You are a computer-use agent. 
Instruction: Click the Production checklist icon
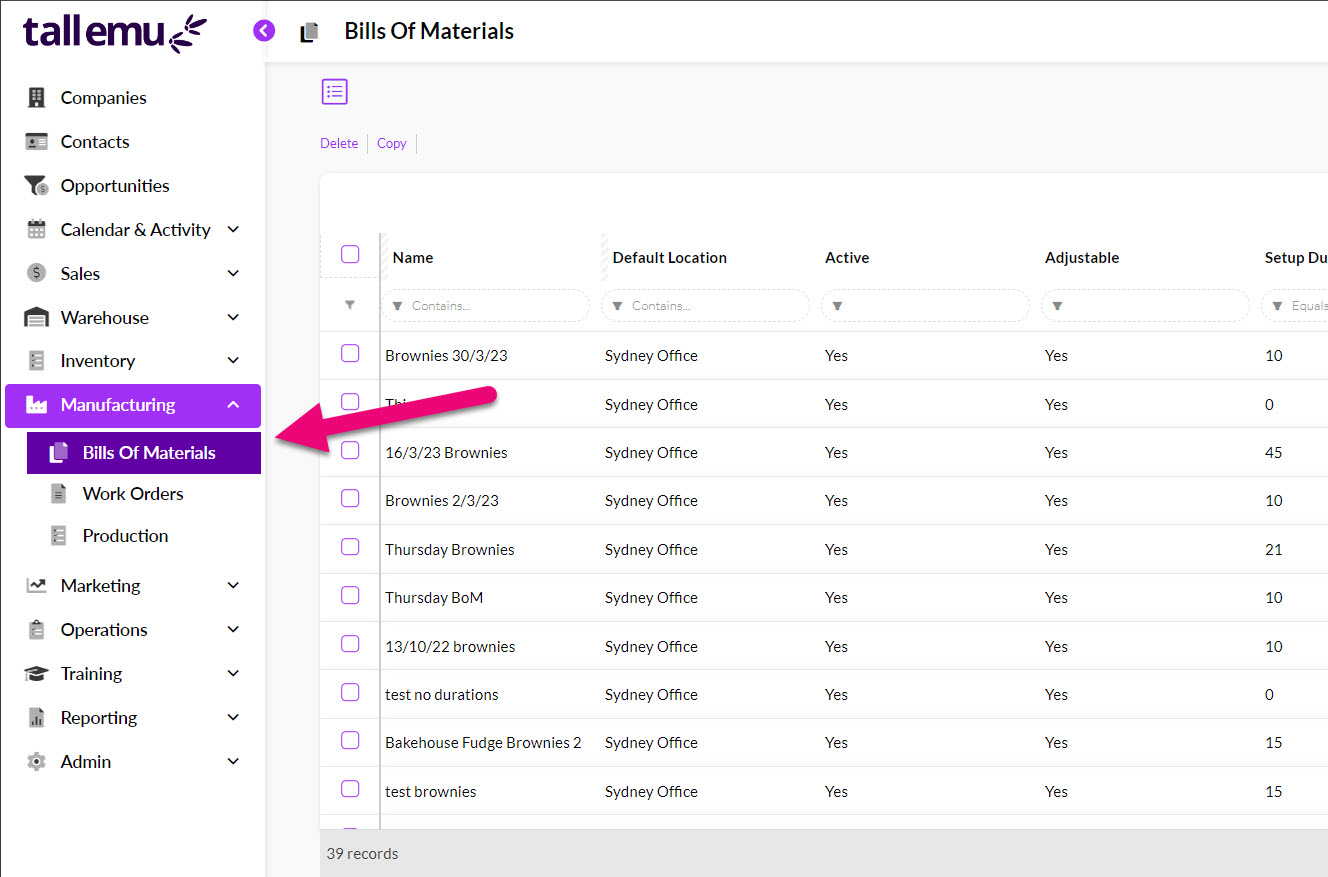(59, 536)
